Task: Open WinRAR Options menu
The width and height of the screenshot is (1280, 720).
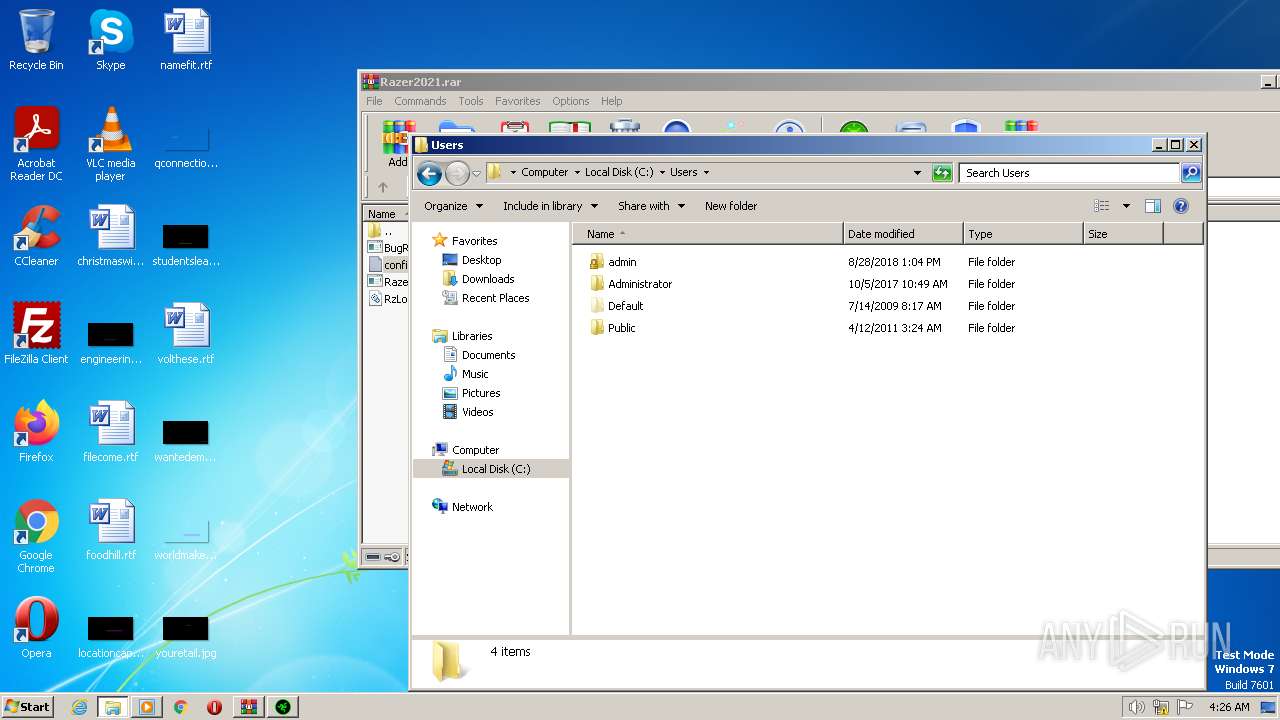Action: pyautogui.click(x=571, y=101)
